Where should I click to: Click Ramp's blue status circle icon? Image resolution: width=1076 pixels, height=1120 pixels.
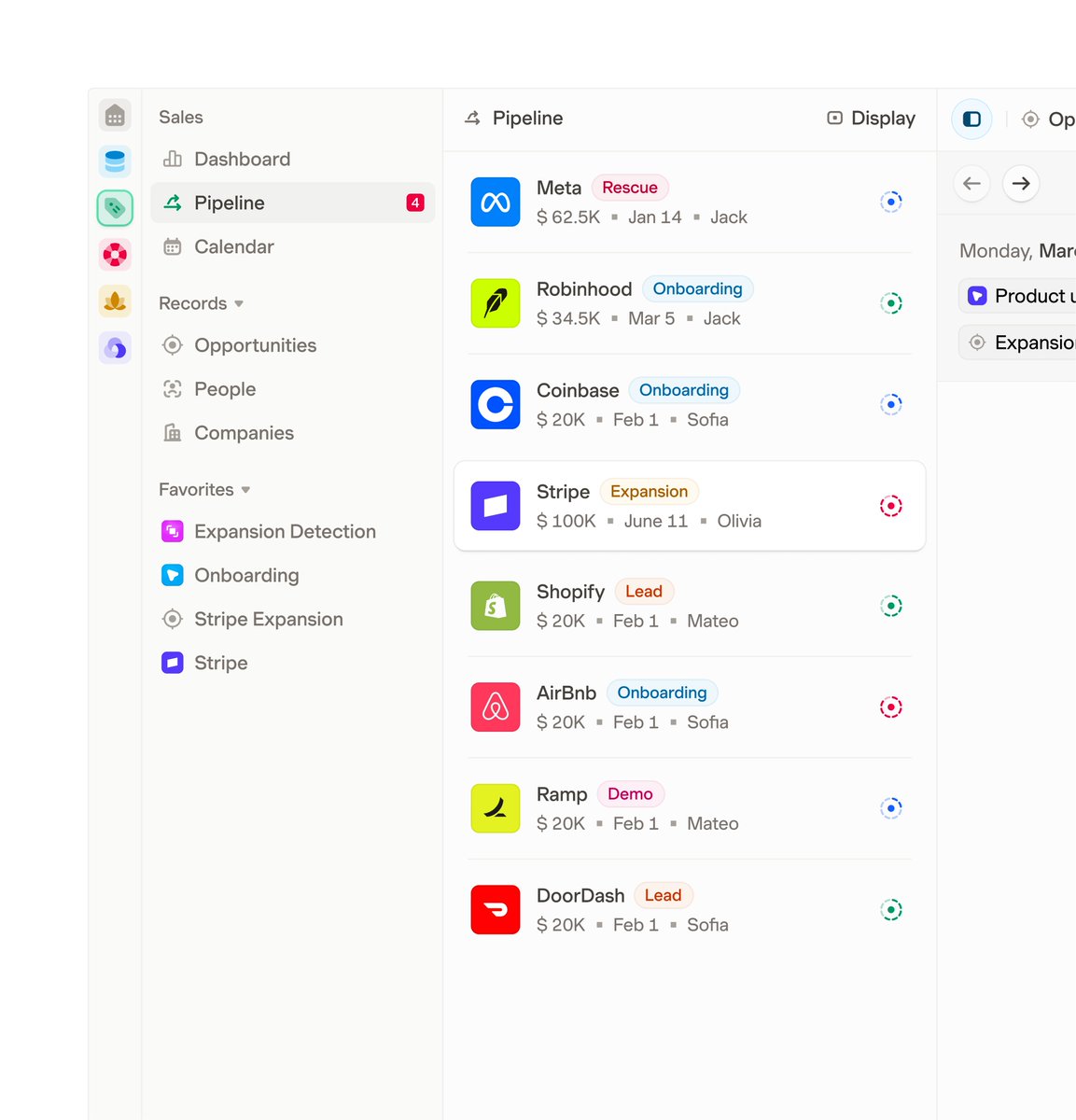(891, 808)
